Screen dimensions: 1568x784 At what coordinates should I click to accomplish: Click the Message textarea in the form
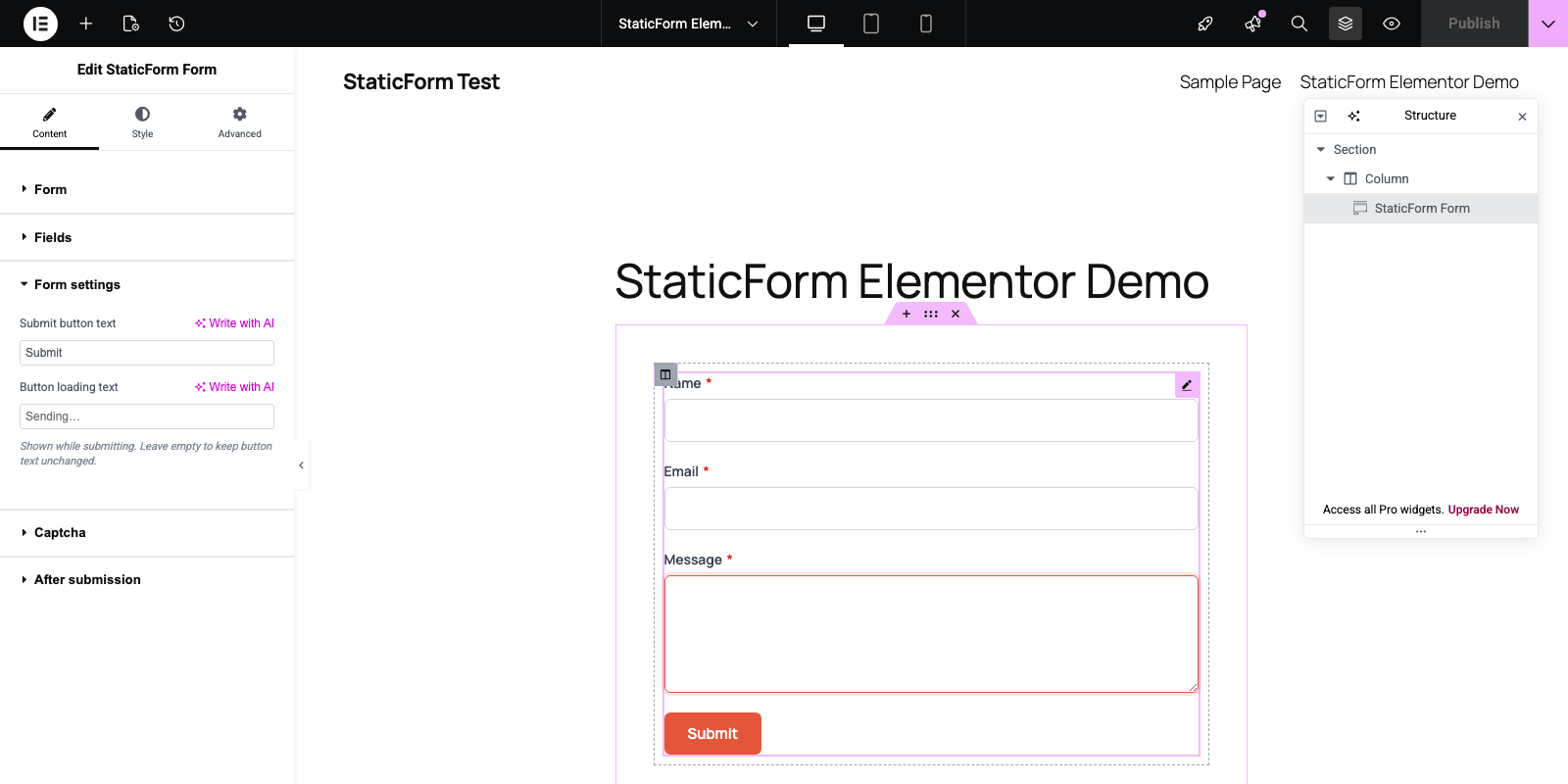pyautogui.click(x=931, y=634)
